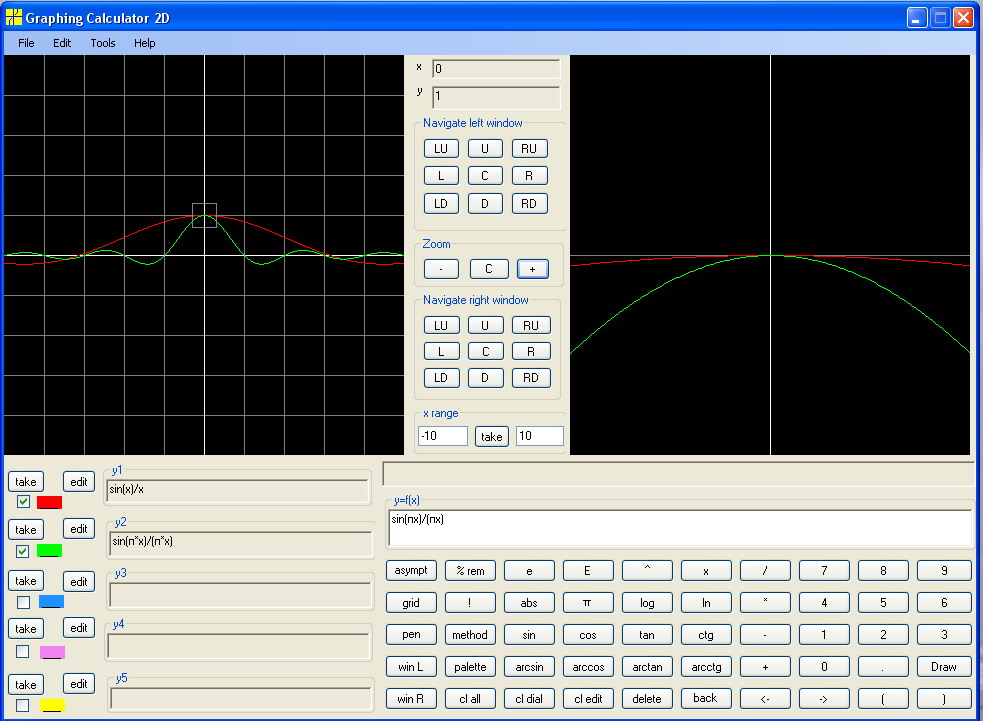Open the Help menu
Image resolution: width=983 pixels, height=721 pixels.
(x=144, y=43)
